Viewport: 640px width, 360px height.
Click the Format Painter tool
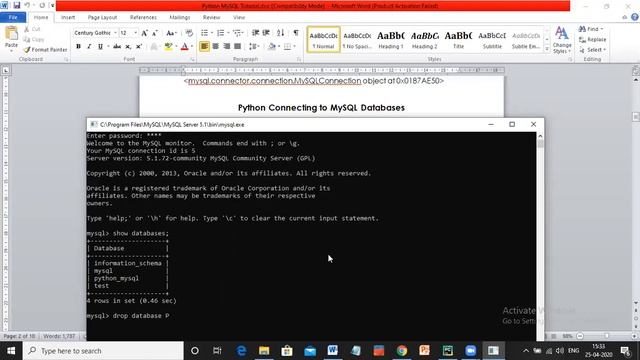point(45,49)
